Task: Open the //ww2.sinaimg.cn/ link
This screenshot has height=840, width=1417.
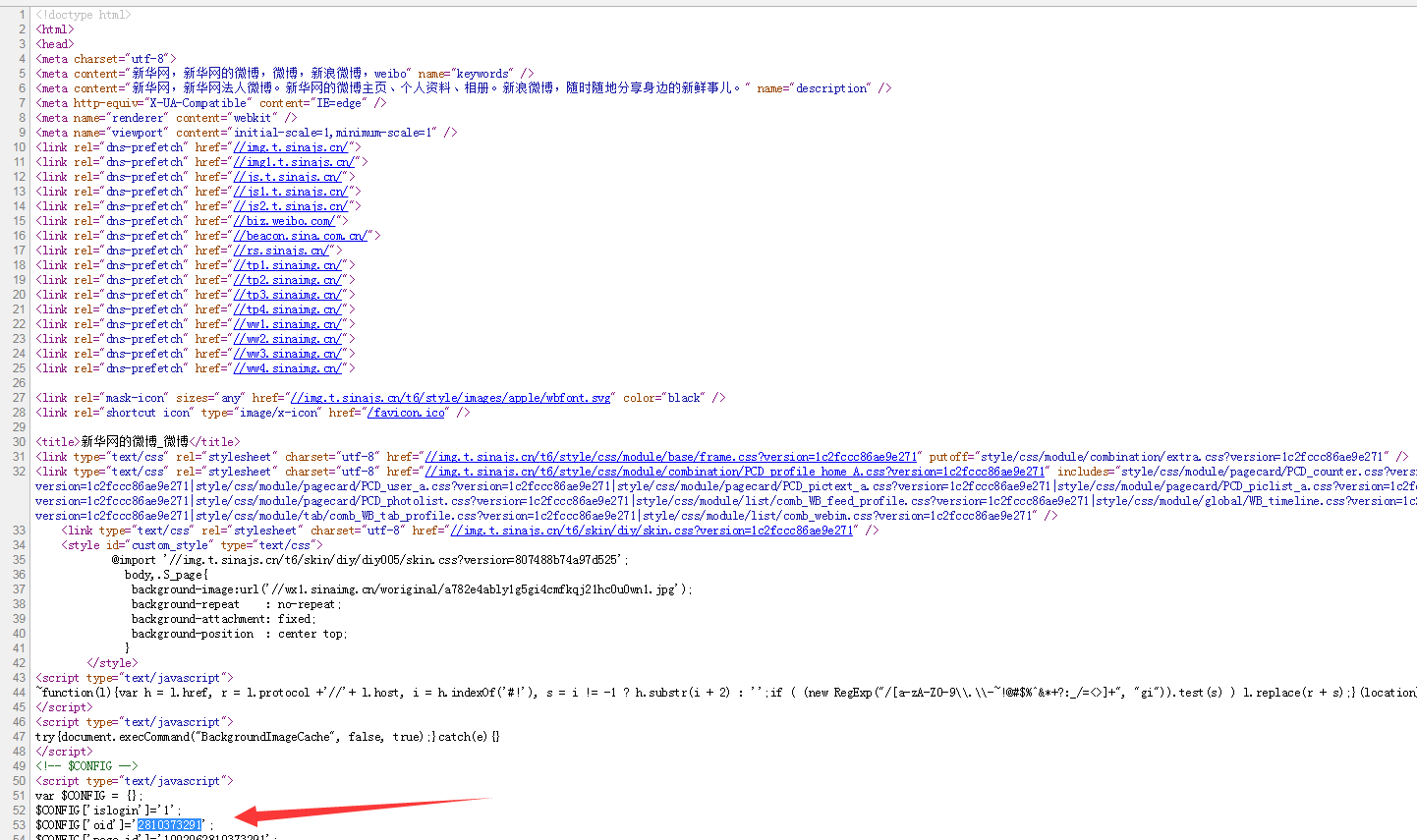Action: (287, 339)
